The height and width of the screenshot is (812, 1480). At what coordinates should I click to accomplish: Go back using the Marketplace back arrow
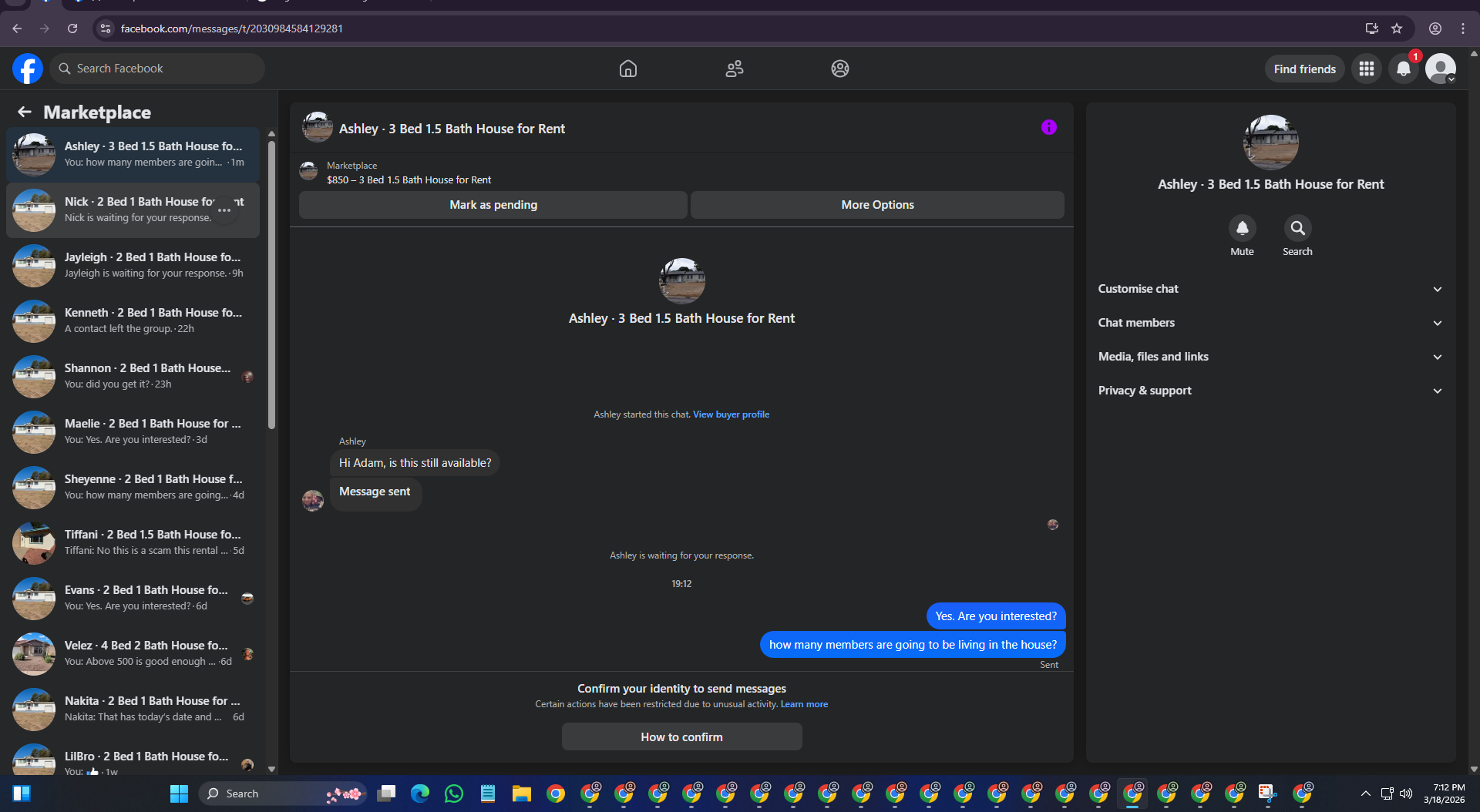point(25,112)
